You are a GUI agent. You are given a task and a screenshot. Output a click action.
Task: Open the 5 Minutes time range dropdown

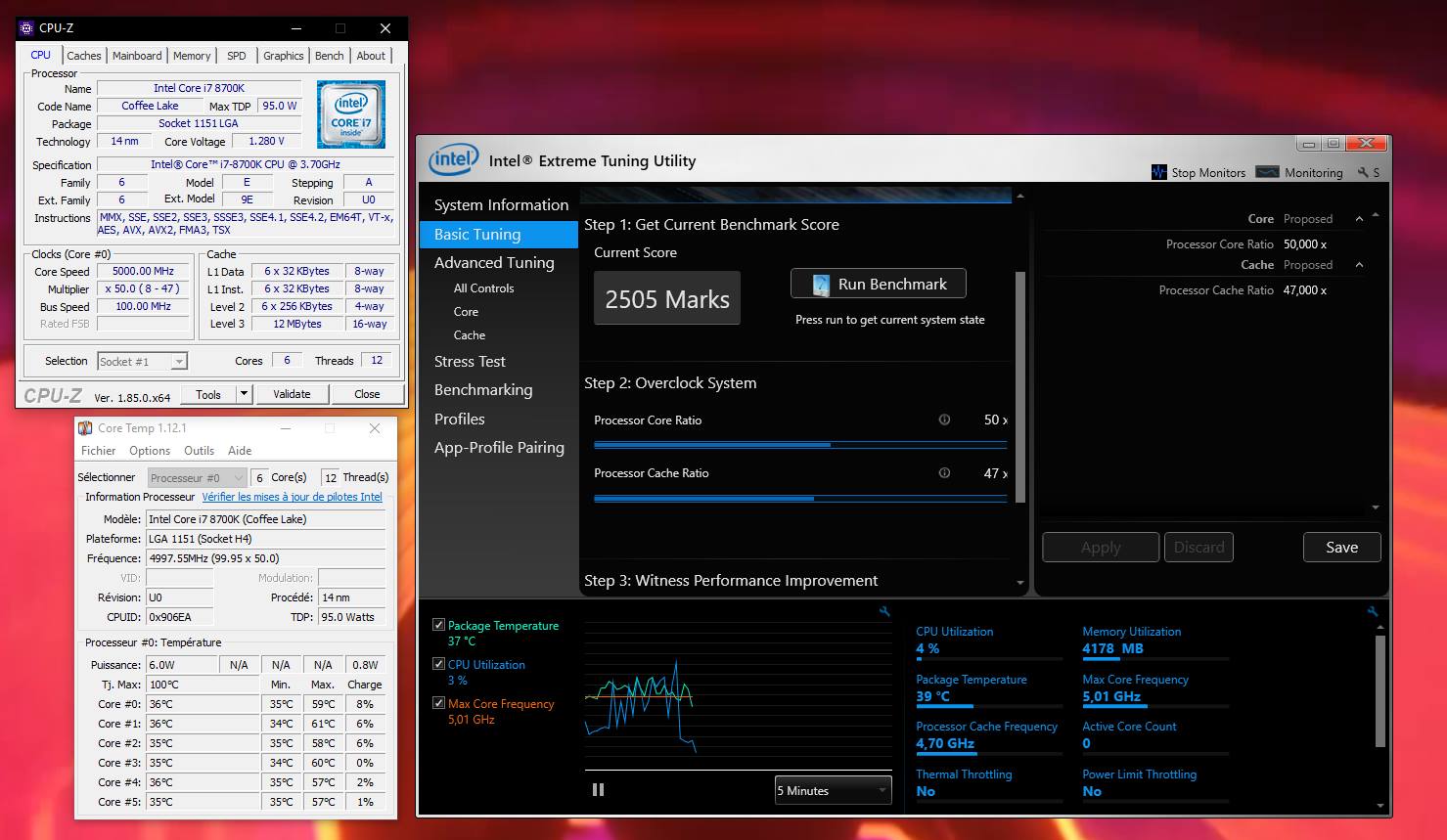833,790
